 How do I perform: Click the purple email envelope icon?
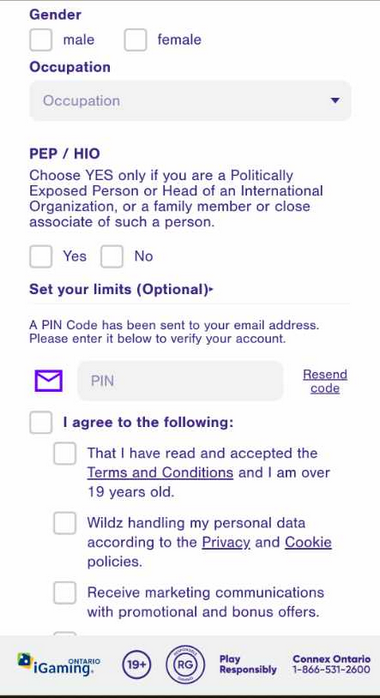click(49, 381)
